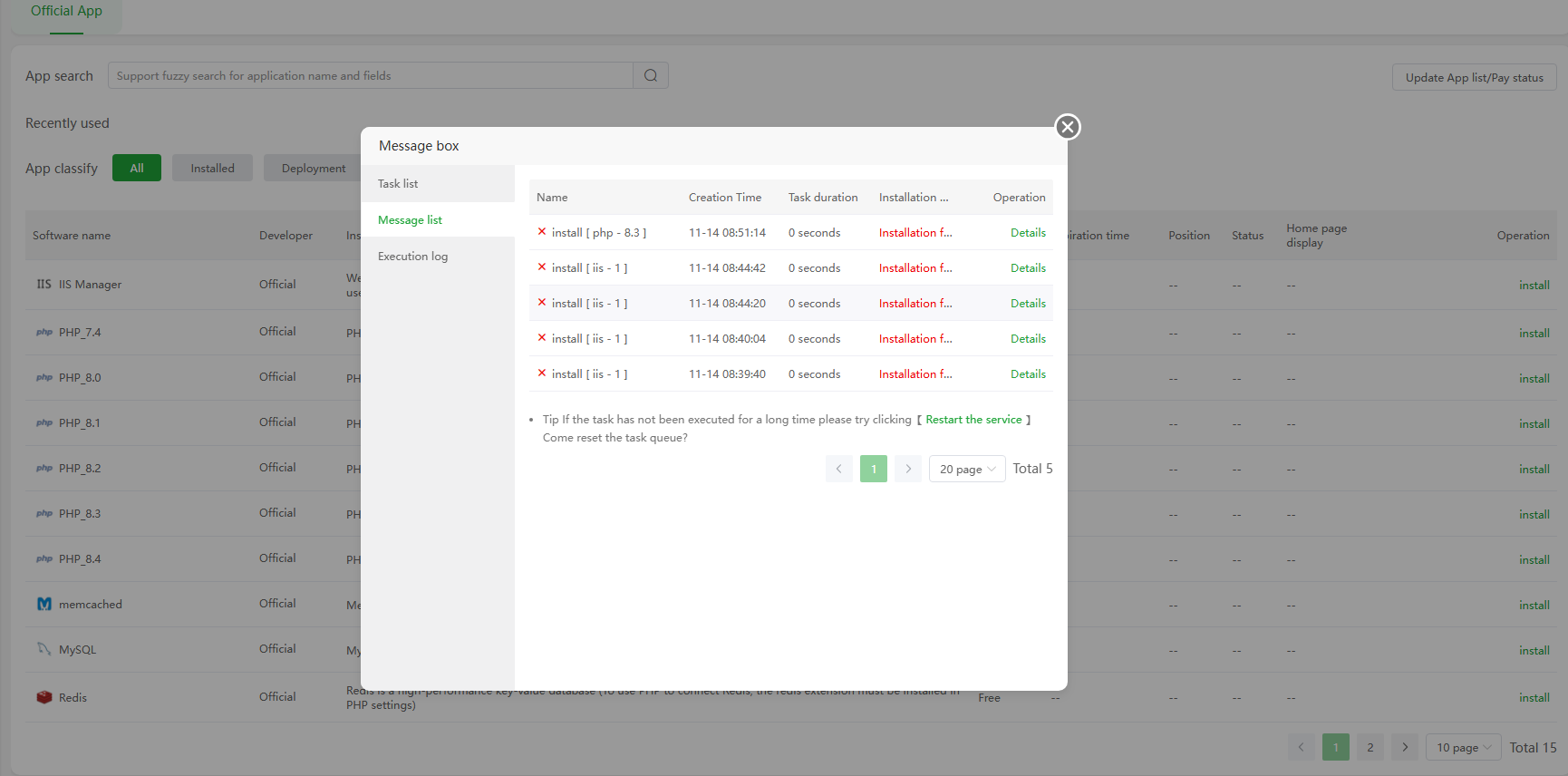Click the PHP_7.4 php icon

[x=44, y=333]
